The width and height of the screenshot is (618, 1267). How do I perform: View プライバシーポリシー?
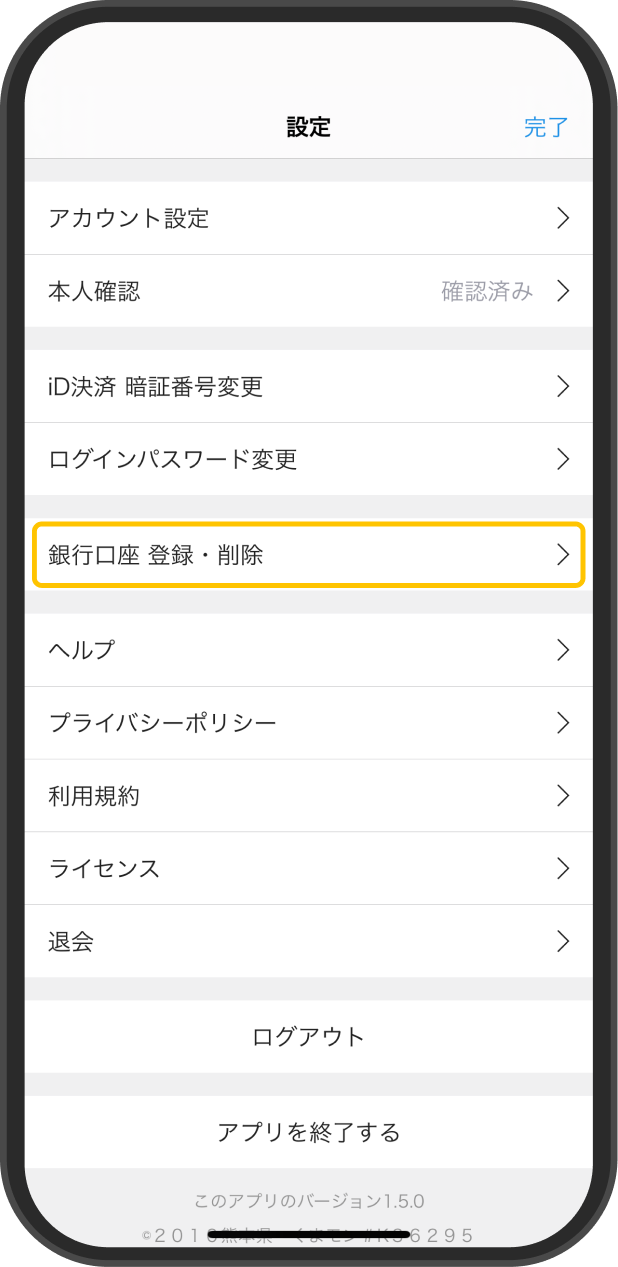click(x=309, y=723)
